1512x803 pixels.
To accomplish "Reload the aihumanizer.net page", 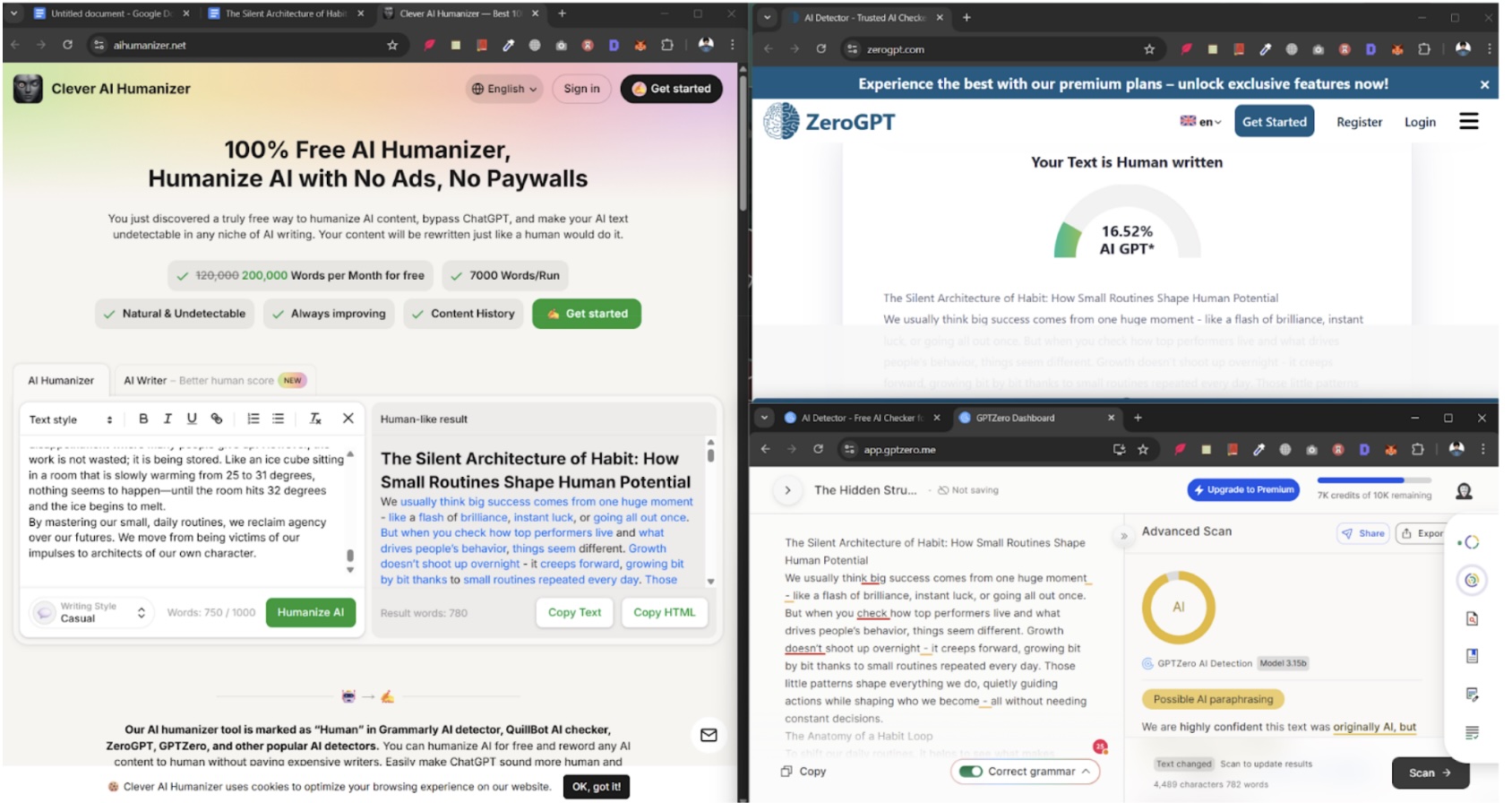I will [x=68, y=45].
